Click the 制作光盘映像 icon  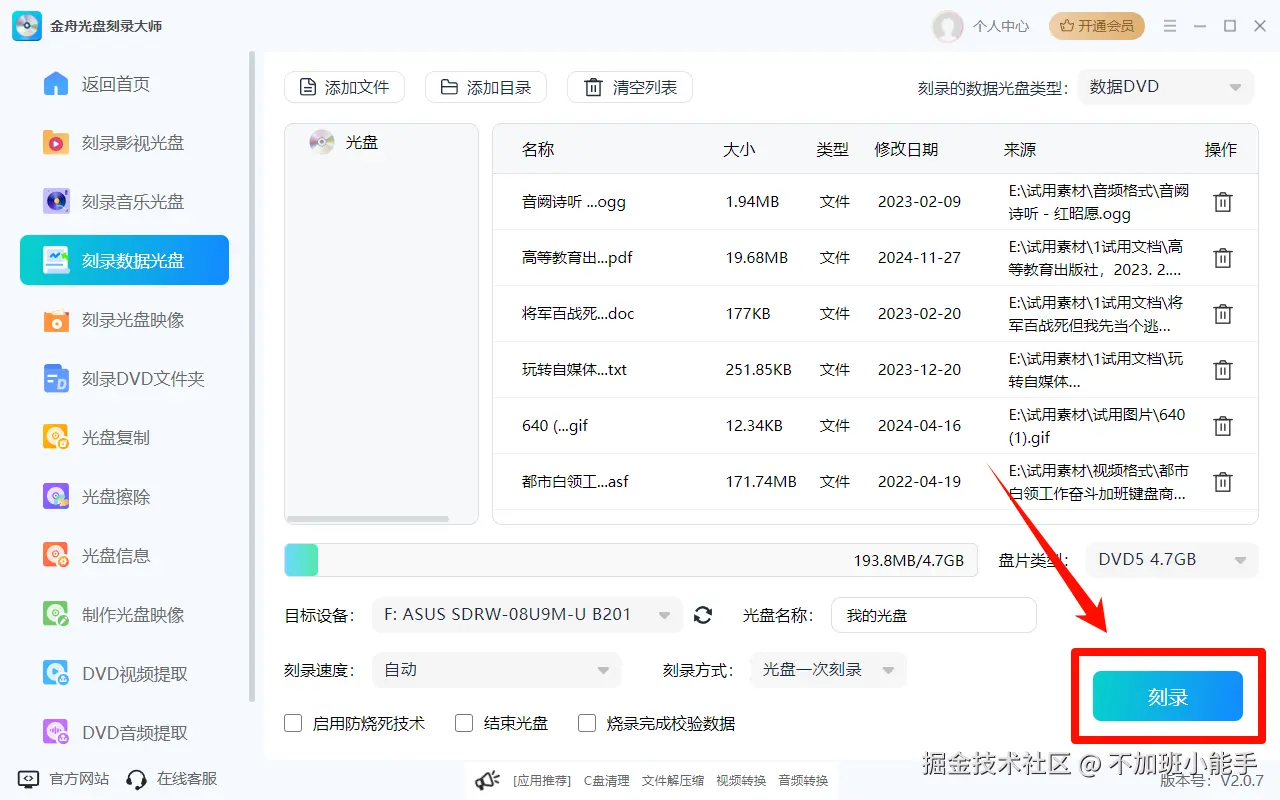[x=56, y=615]
